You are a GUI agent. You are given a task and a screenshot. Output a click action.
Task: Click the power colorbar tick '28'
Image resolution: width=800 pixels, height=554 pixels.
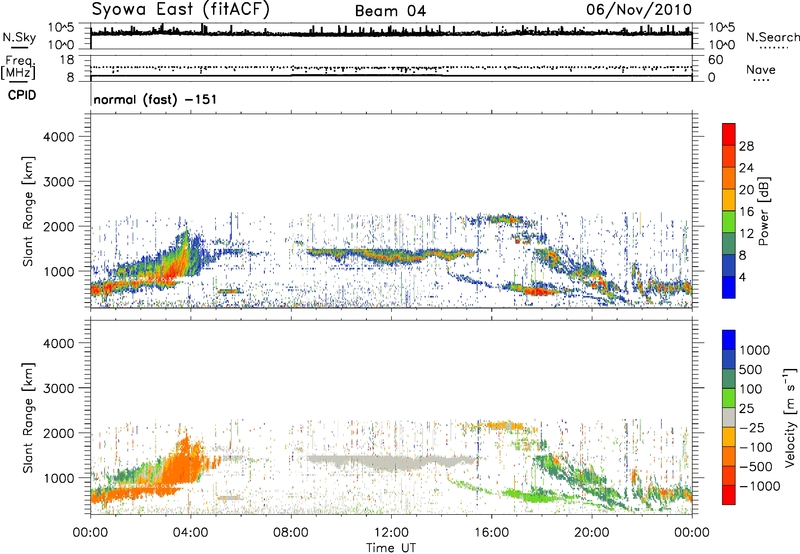746,146
